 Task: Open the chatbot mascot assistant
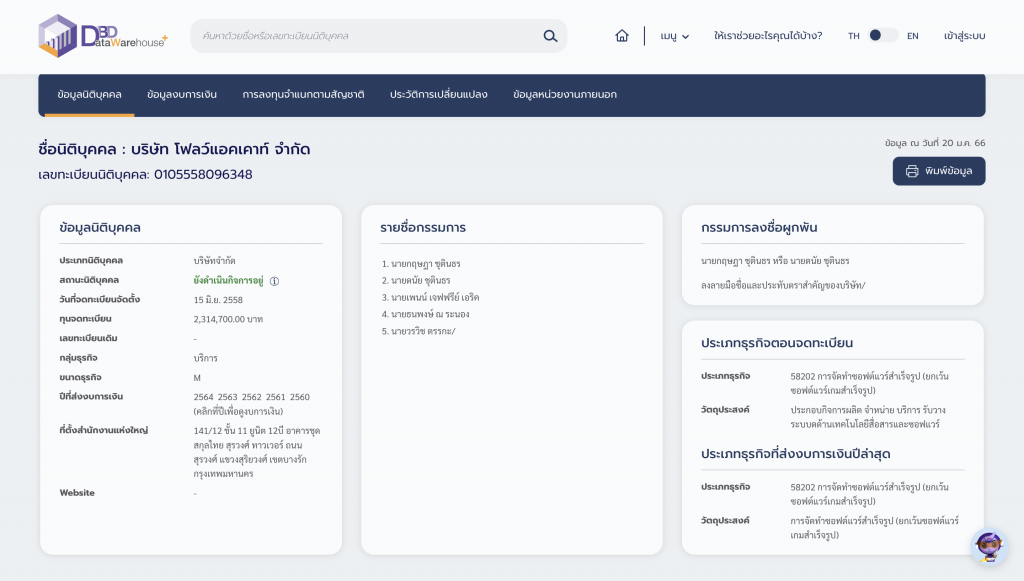coord(987,546)
